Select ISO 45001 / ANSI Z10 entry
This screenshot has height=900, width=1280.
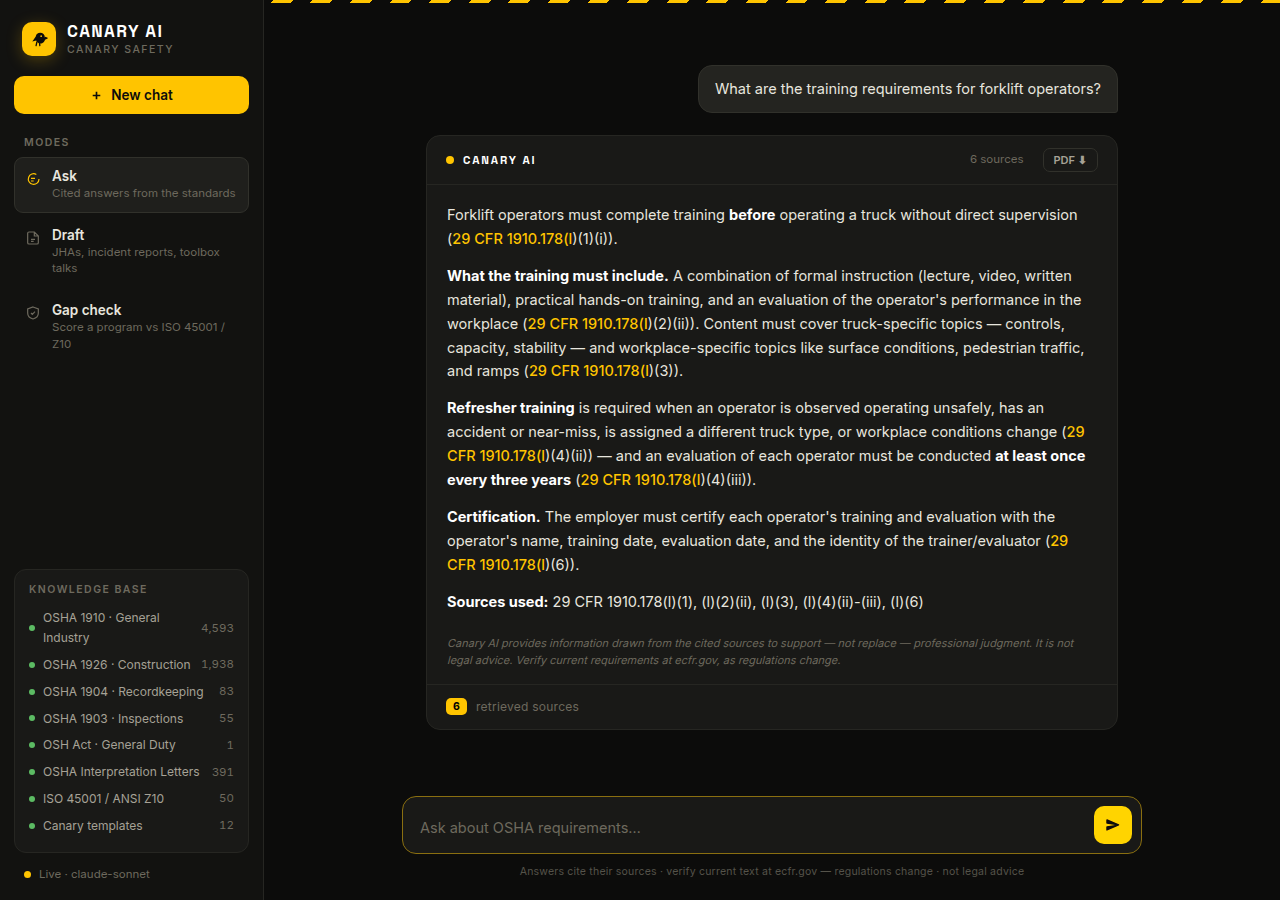(131, 799)
